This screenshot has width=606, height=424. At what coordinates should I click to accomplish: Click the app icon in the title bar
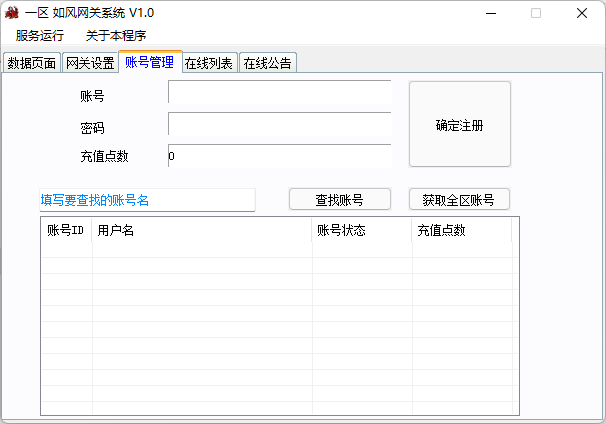pos(12,13)
